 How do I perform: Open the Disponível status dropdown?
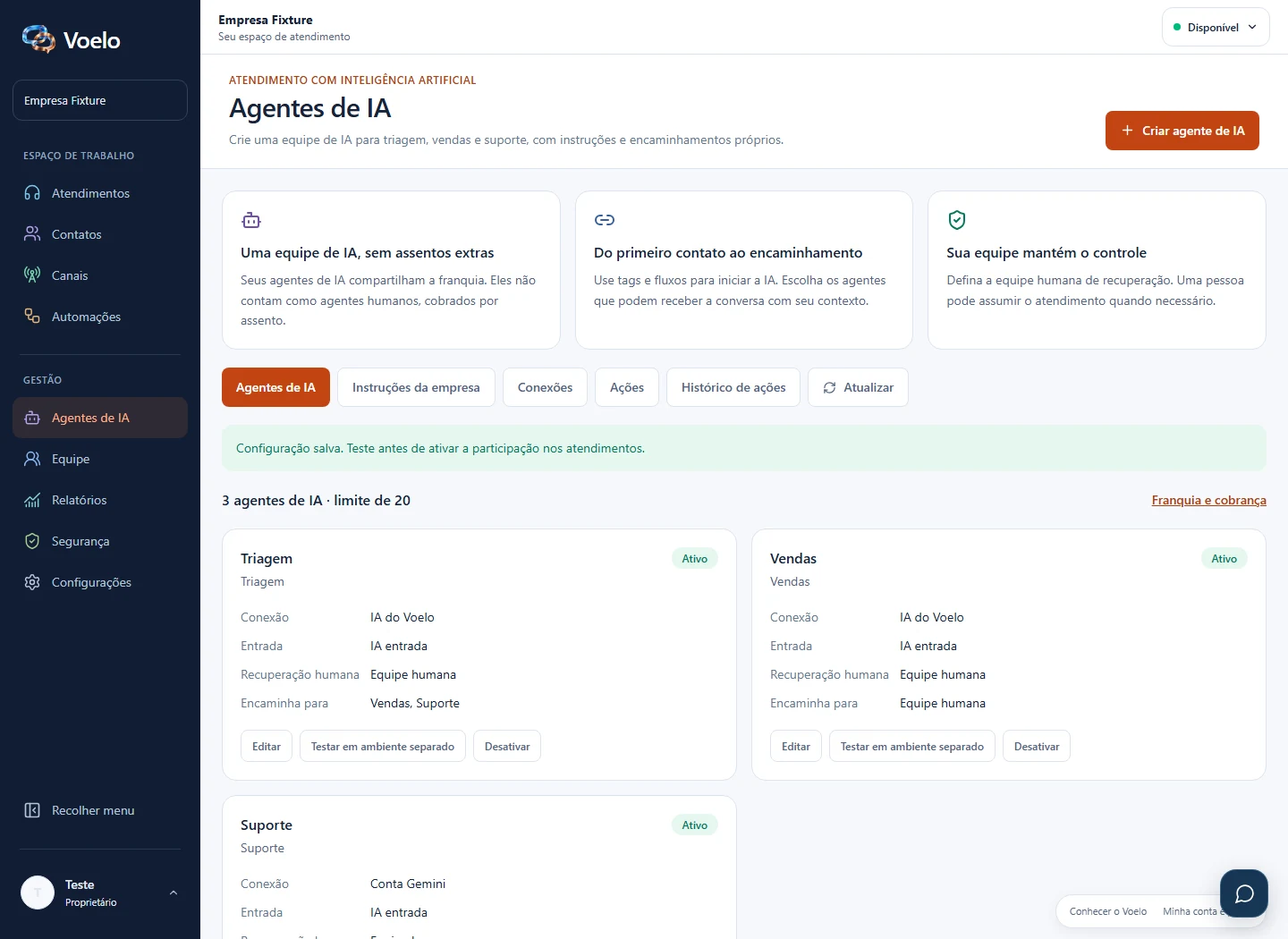coord(1216,27)
